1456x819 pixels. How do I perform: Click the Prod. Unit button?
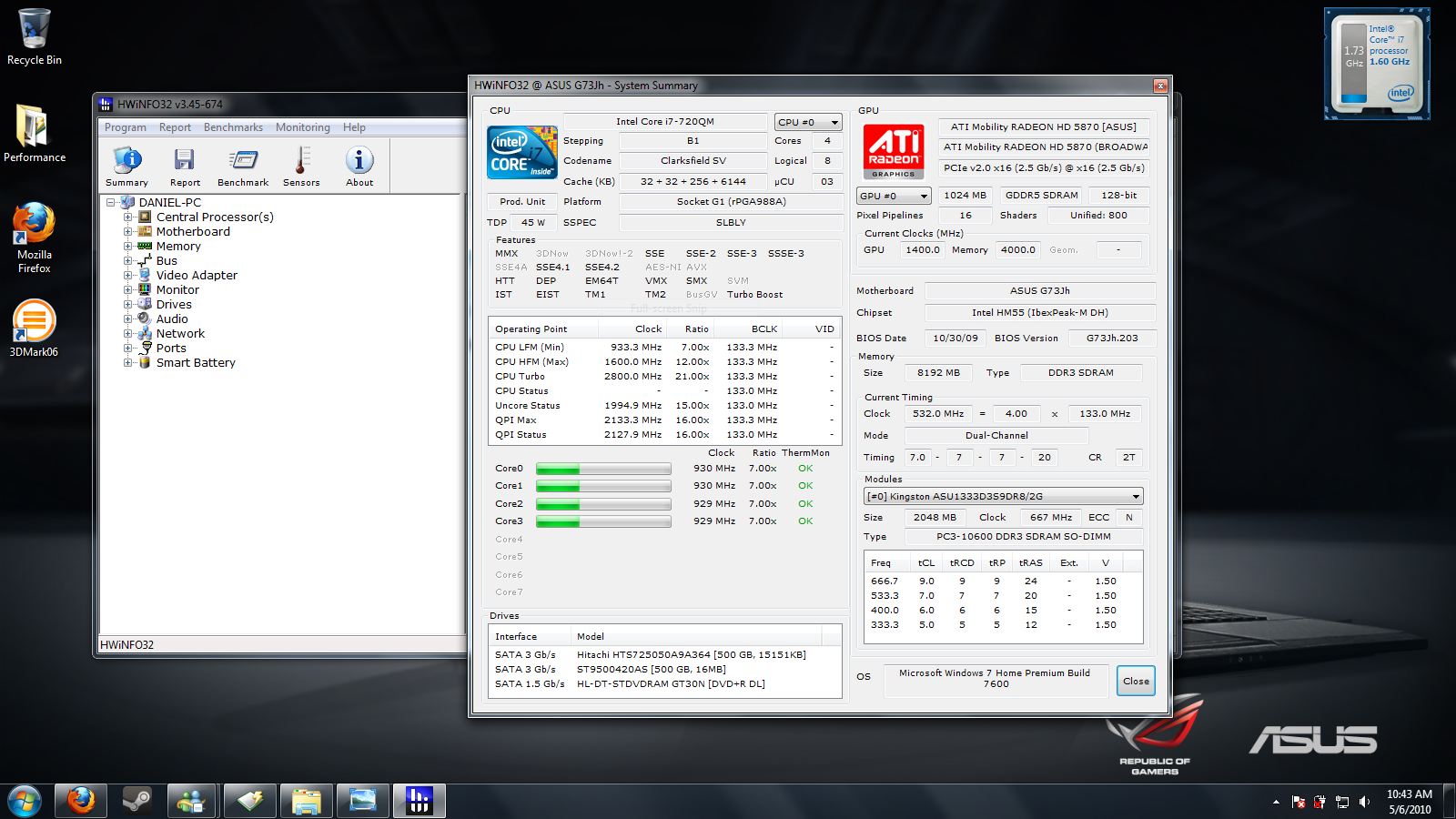tap(522, 202)
